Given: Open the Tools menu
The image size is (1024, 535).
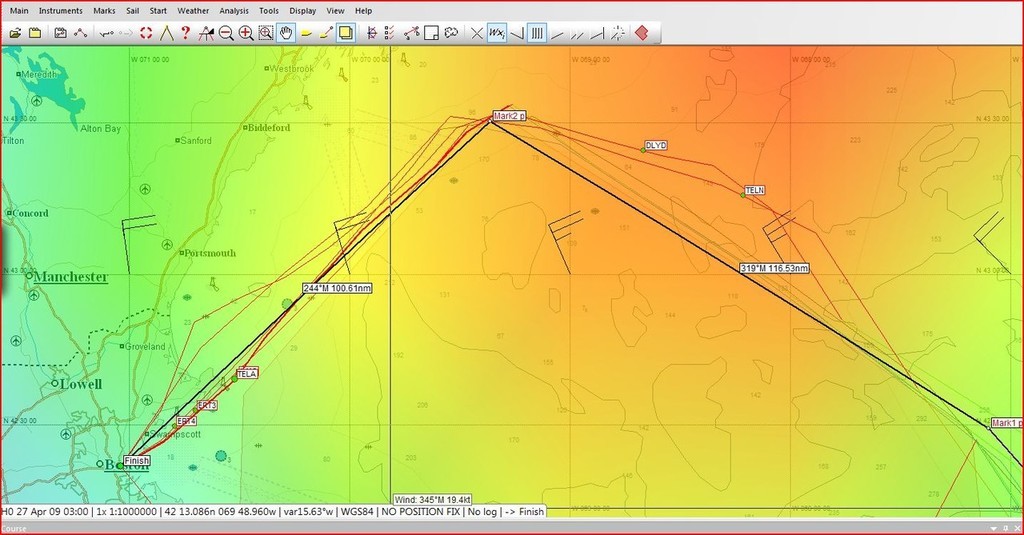Looking at the screenshot, I should pos(268,10).
